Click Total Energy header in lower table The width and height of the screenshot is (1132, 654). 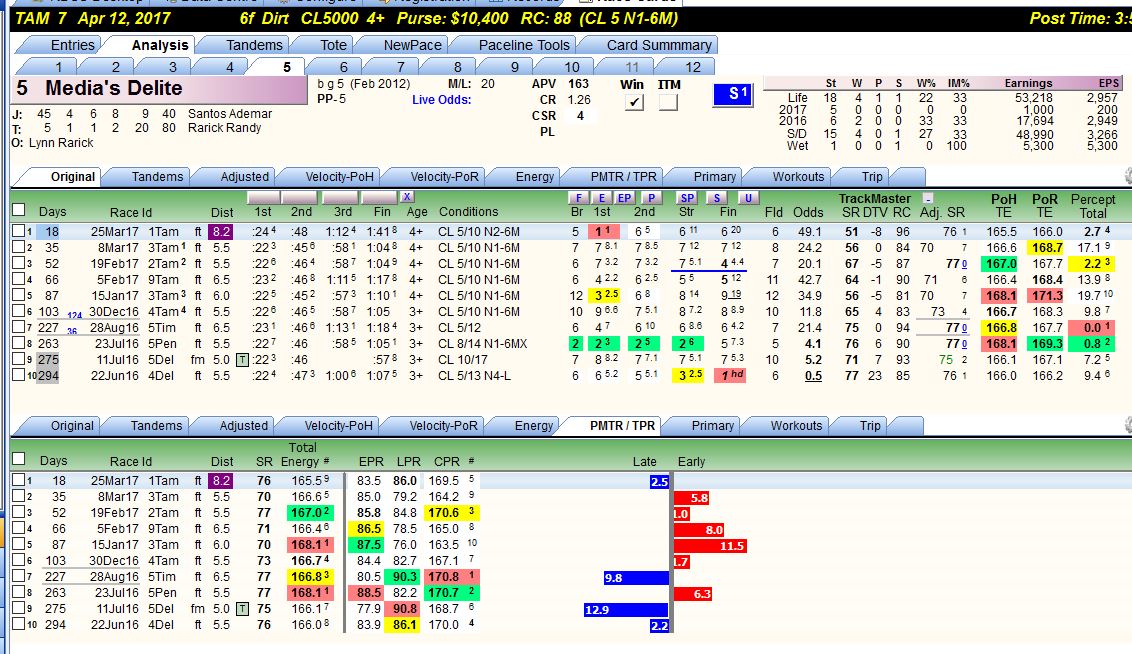[304, 455]
